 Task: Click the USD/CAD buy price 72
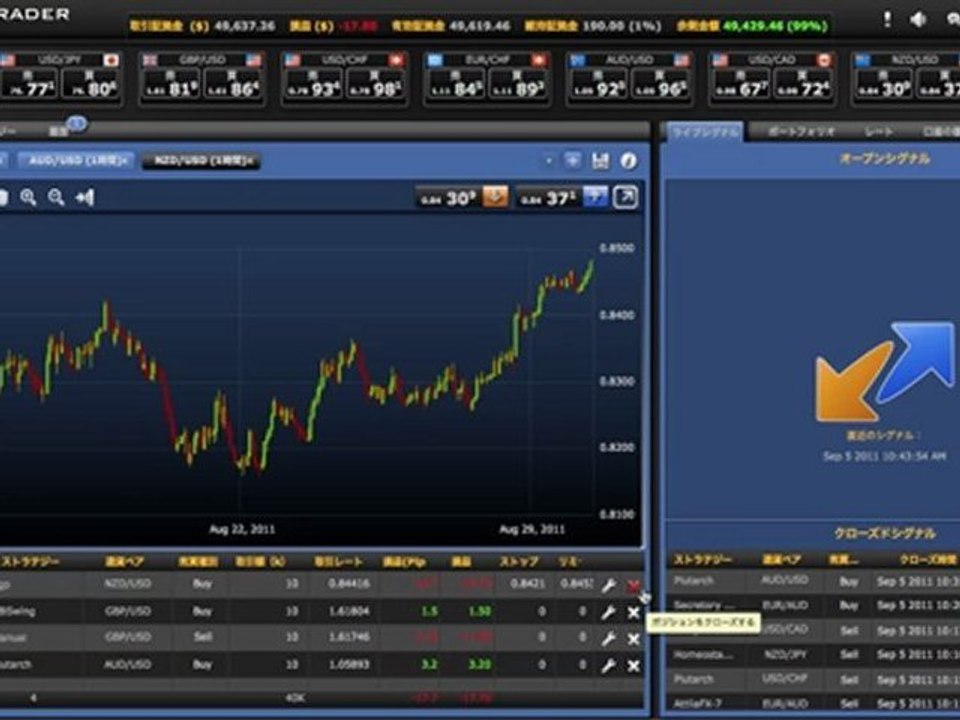click(x=802, y=84)
